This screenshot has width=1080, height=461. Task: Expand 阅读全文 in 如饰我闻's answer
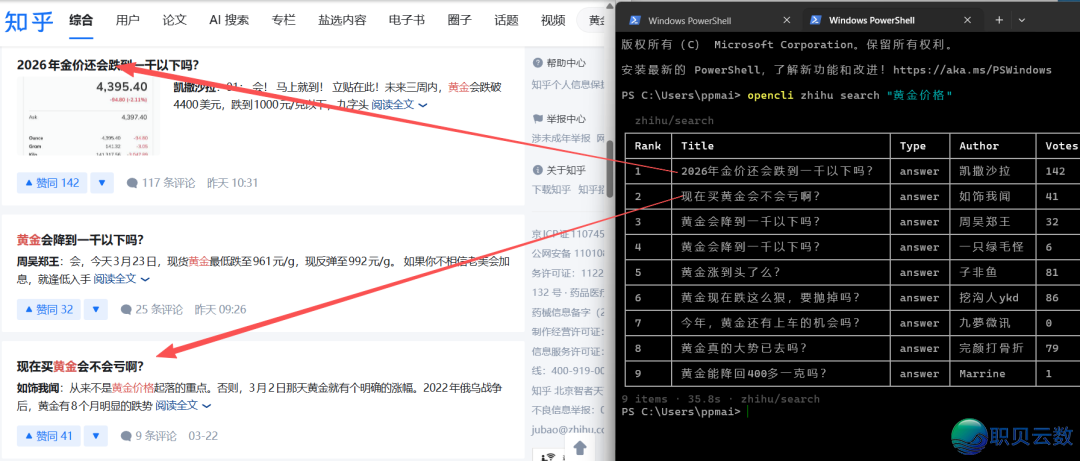tap(183, 405)
